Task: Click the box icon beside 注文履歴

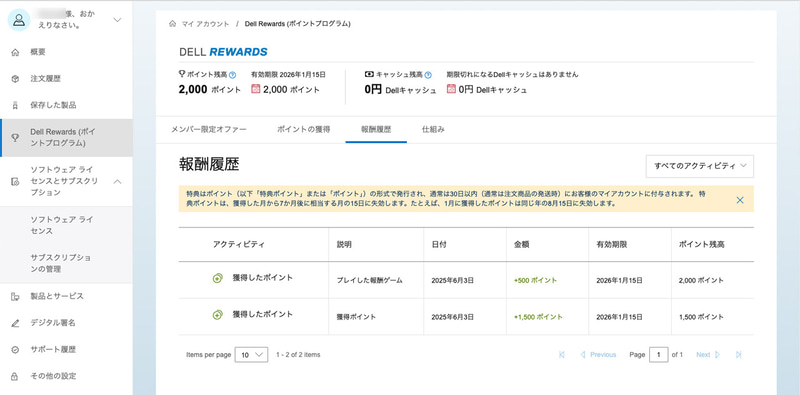Action: (15, 79)
